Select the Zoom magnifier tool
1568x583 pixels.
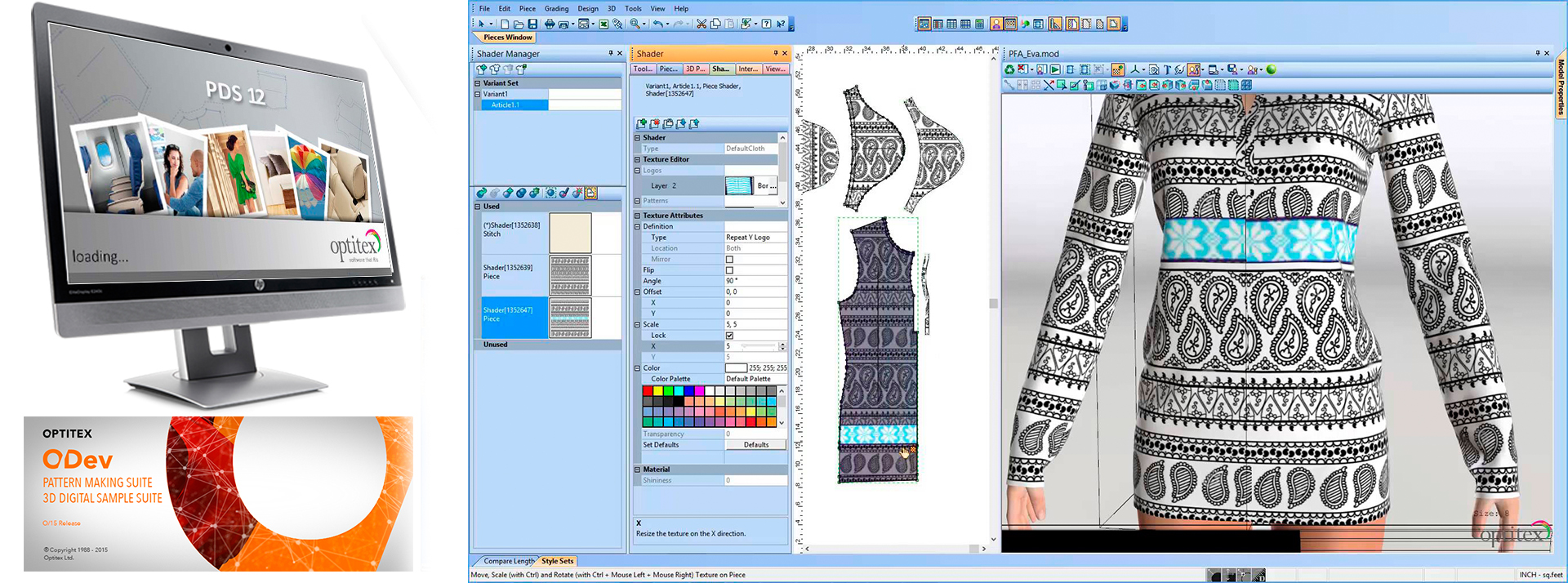634,24
